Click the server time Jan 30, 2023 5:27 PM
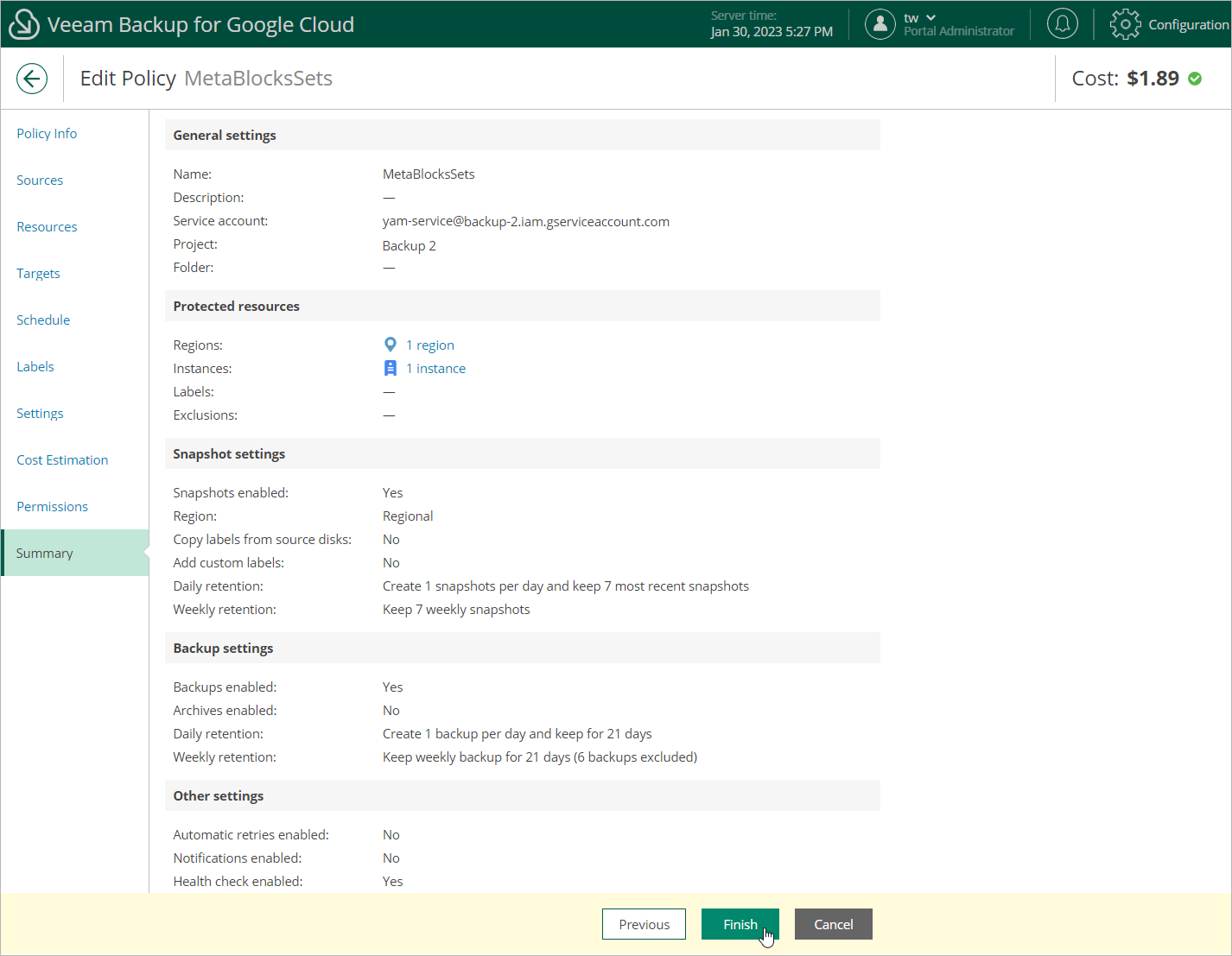This screenshot has width=1232, height=956. 772,32
